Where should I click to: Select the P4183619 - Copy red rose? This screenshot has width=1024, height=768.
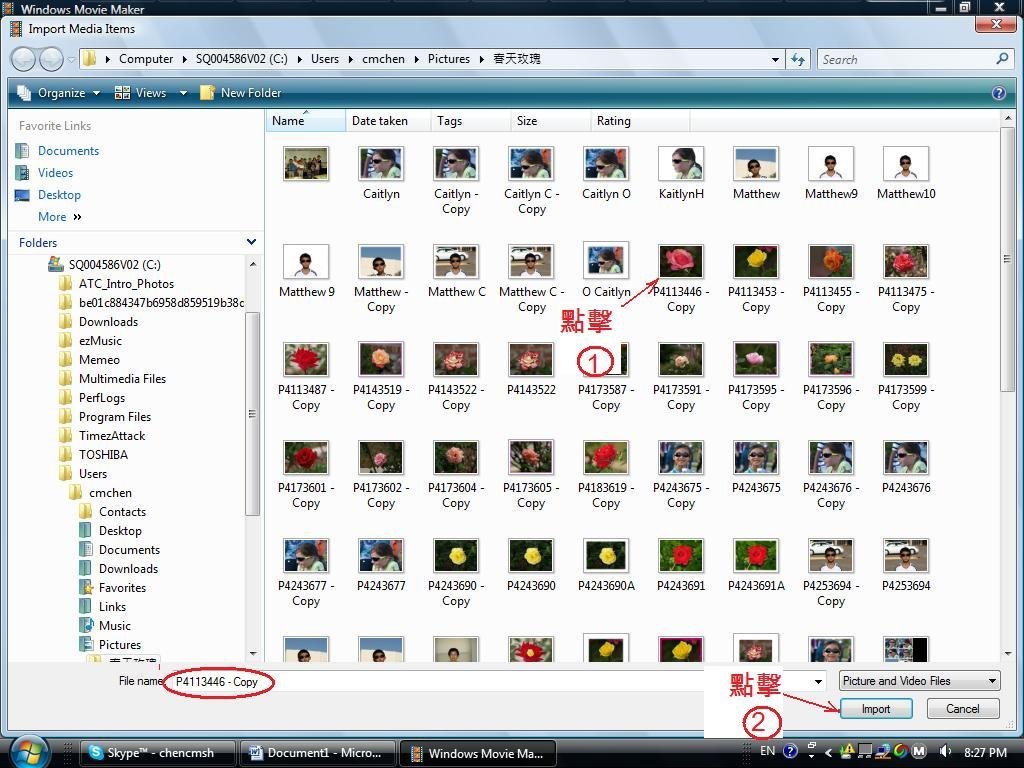606,458
